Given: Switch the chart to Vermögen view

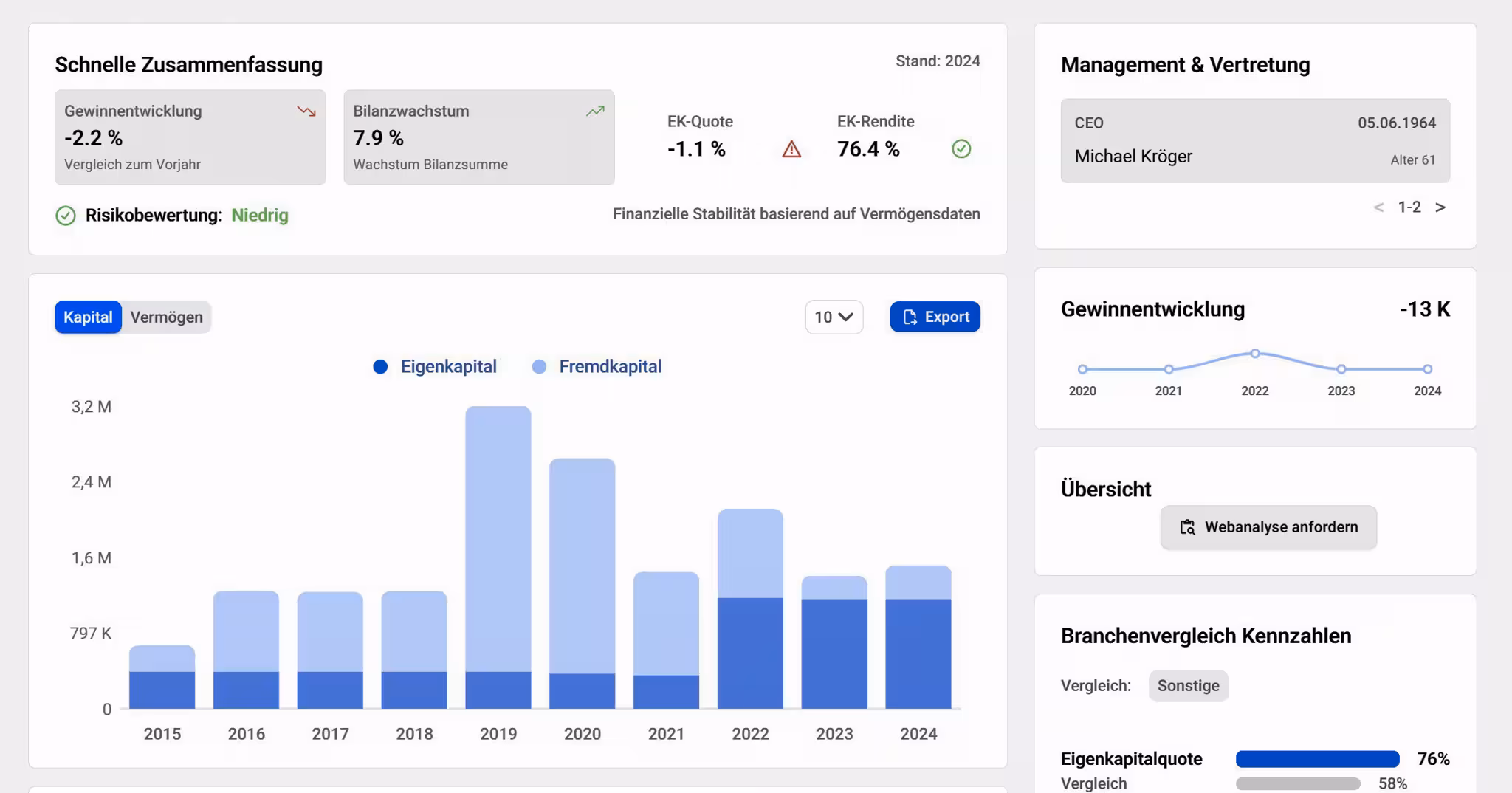Looking at the screenshot, I should coord(166,317).
